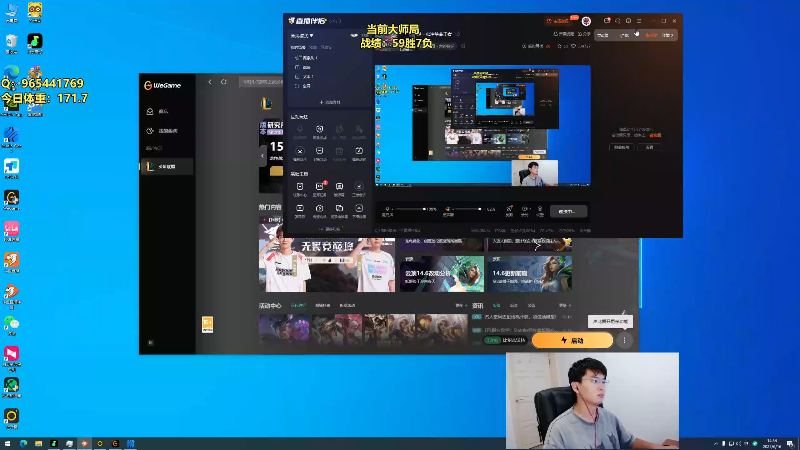Click the orange badge button beside the avatar
This screenshot has width=800, height=450.
[561, 21]
